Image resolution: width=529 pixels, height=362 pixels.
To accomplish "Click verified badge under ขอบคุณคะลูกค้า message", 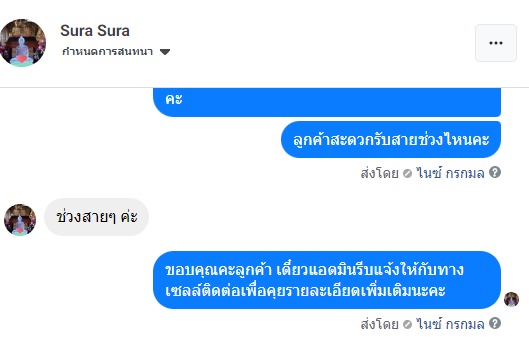I will coord(408,325).
